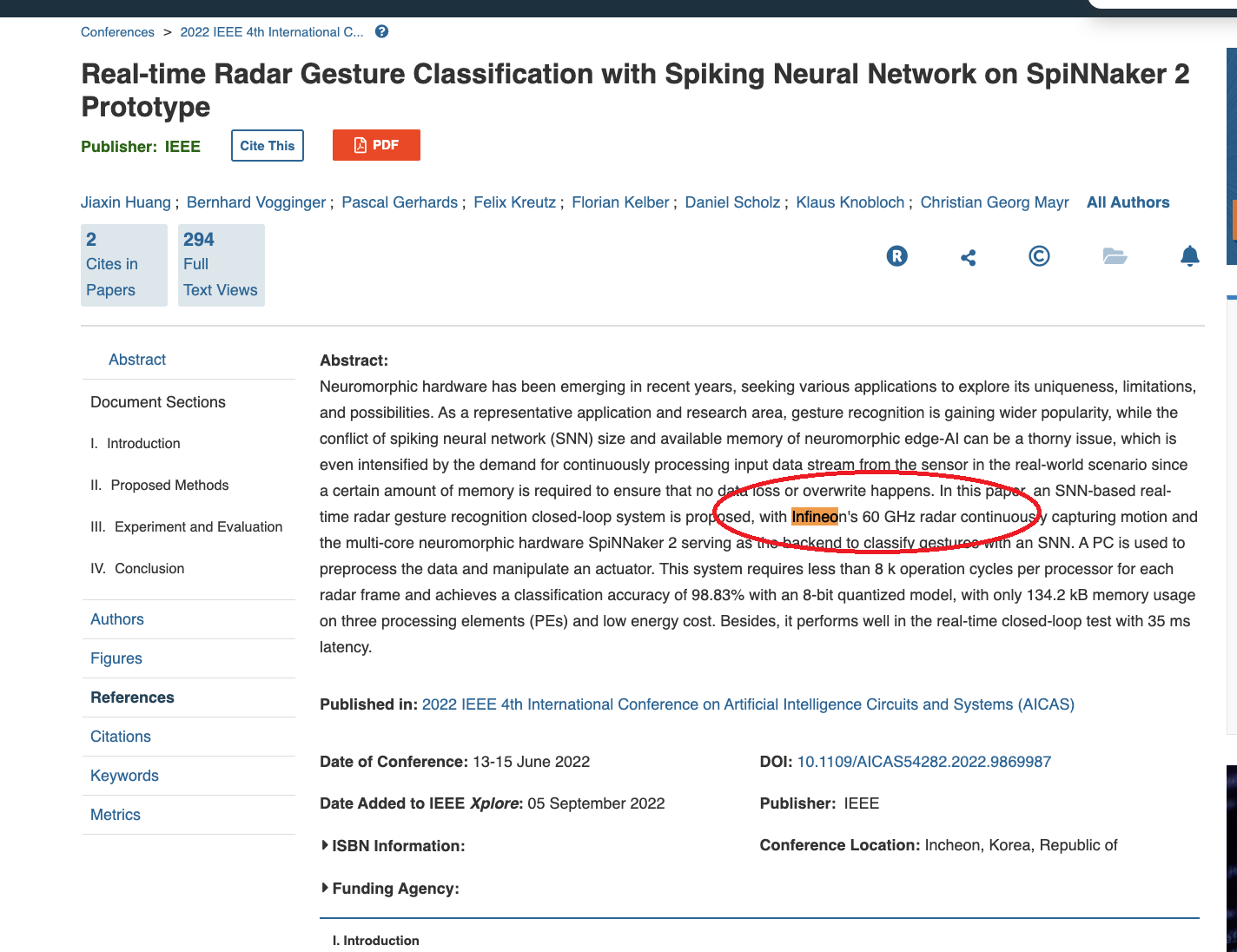The height and width of the screenshot is (952, 1237).
Task: Save to folder using the folder icon
Action: click(1115, 255)
